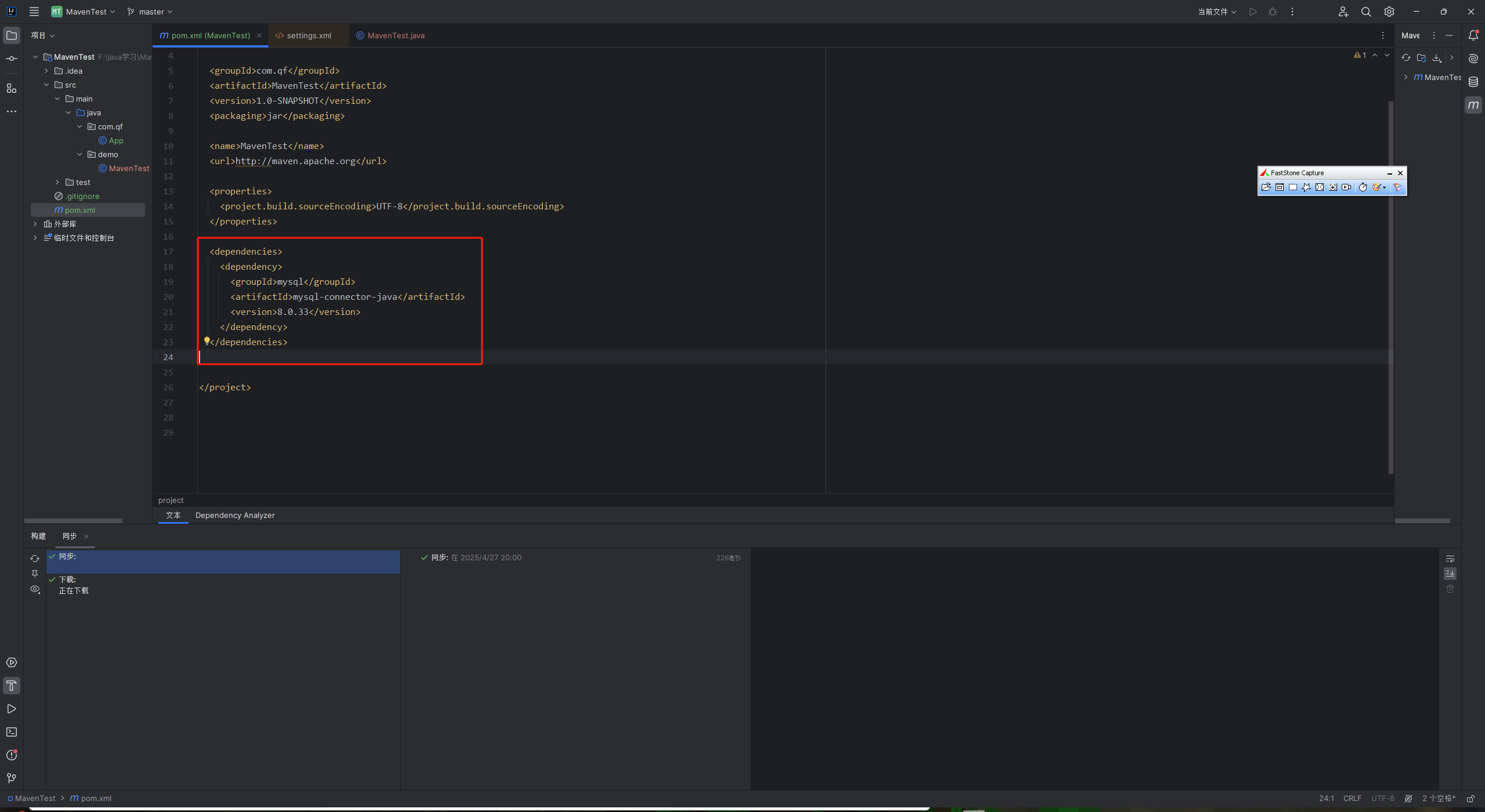Open the Database tool window
Image resolution: width=1485 pixels, height=812 pixels.
(1473, 82)
